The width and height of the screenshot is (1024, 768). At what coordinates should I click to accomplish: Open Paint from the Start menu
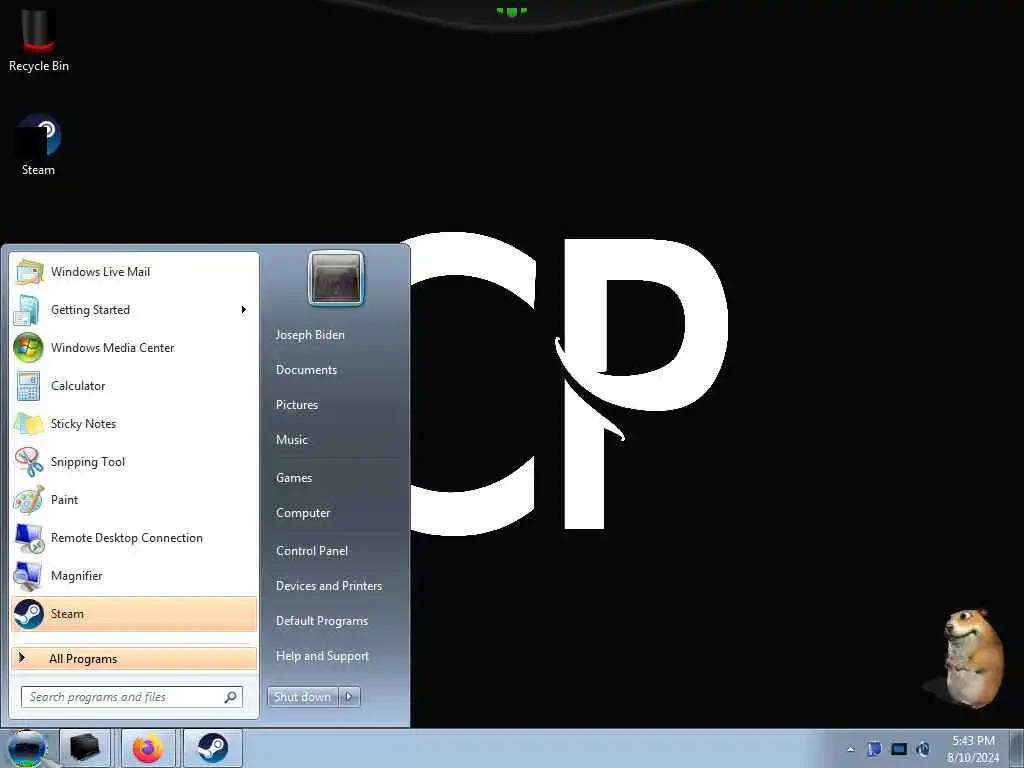click(135, 500)
